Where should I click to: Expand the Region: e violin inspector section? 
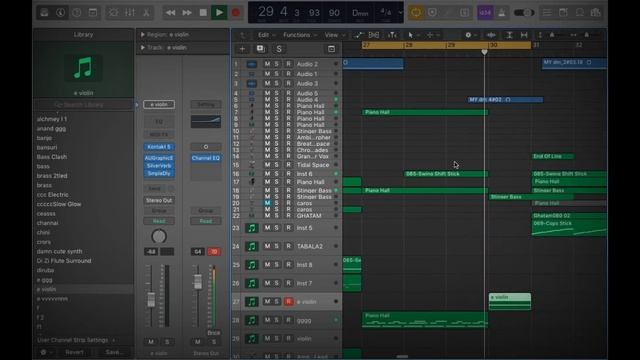pyautogui.click(x=143, y=35)
